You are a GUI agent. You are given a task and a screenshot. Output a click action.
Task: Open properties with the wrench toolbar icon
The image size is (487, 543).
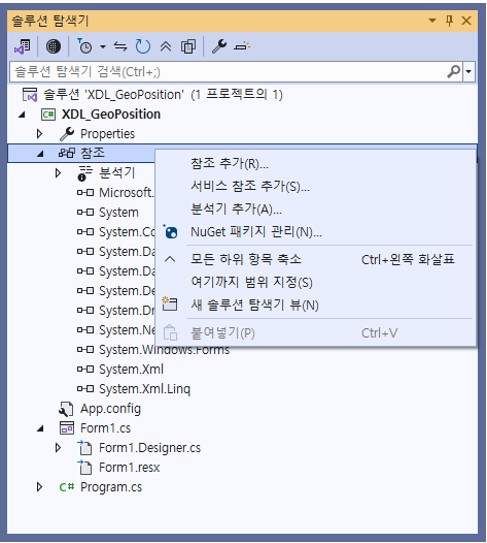pos(219,46)
